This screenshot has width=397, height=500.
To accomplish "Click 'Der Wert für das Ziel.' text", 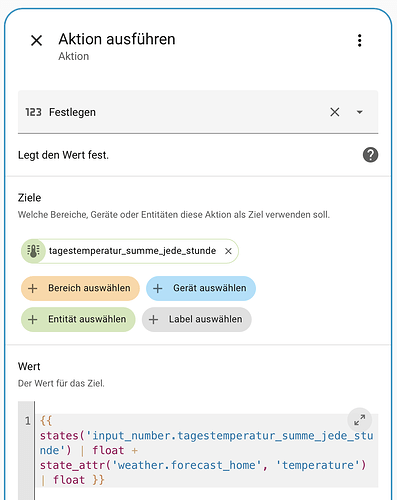I will click(61, 383).
